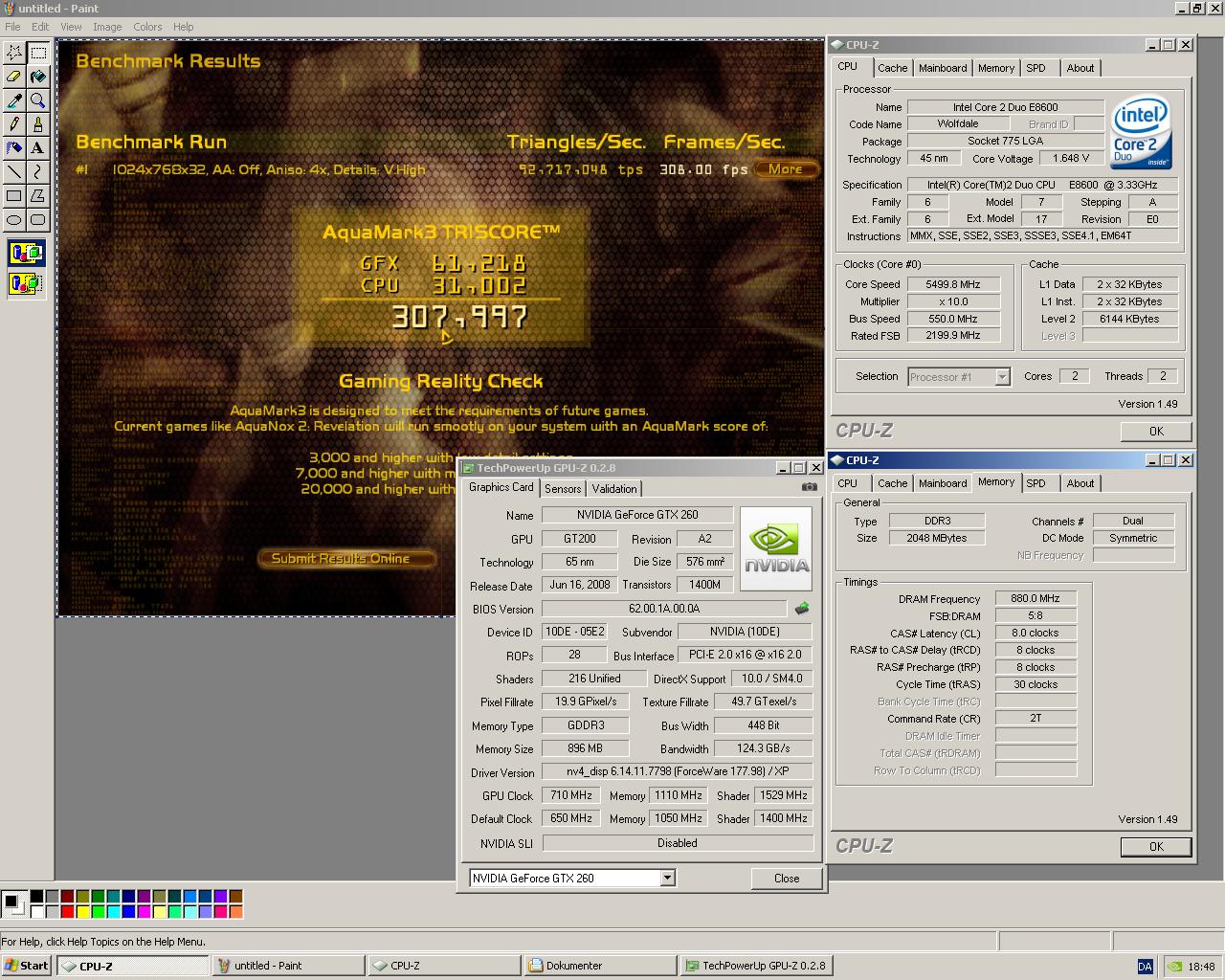This screenshot has height=980, width=1225.
Task: Open the Mainboard tab in upper CPU-Z window
Action: click(943, 68)
